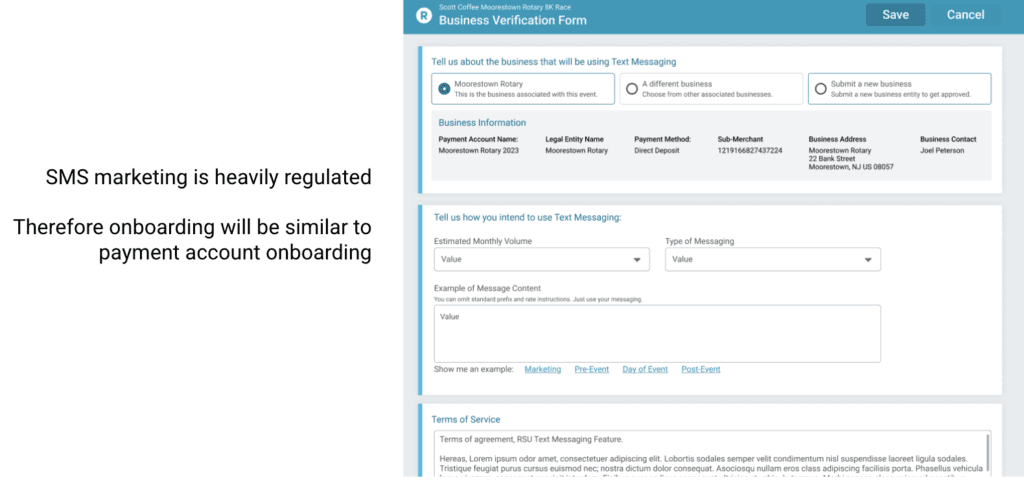Select Submit a new business option
1024x480 pixels.
click(820, 89)
